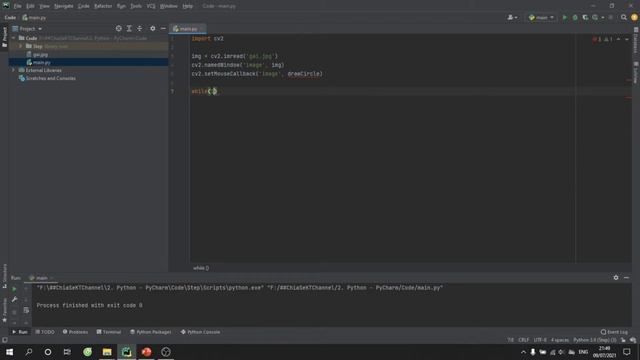The width and height of the screenshot is (640, 360).
Task: Open the Edit menu
Action: point(30,6)
